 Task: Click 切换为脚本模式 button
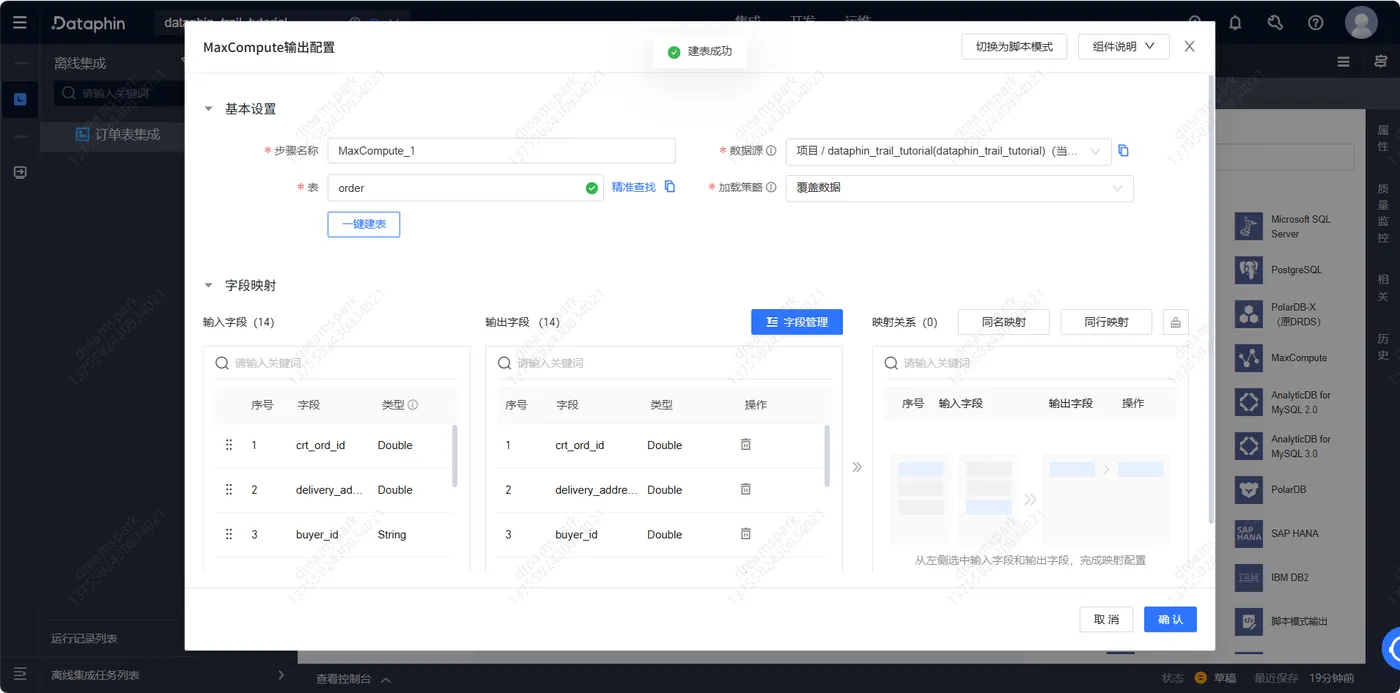coord(1014,46)
